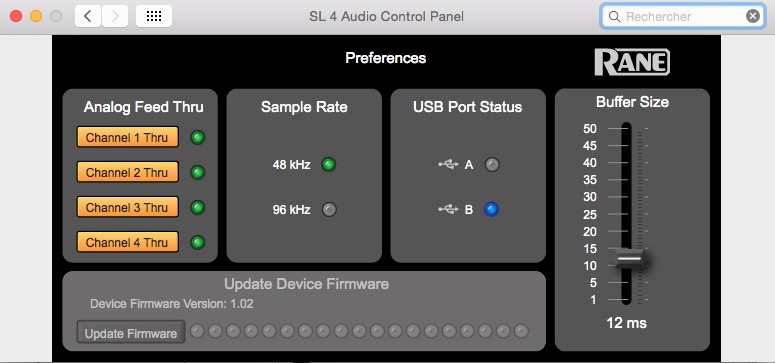
Task: Go back with the left chevron
Action: [x=88, y=16]
